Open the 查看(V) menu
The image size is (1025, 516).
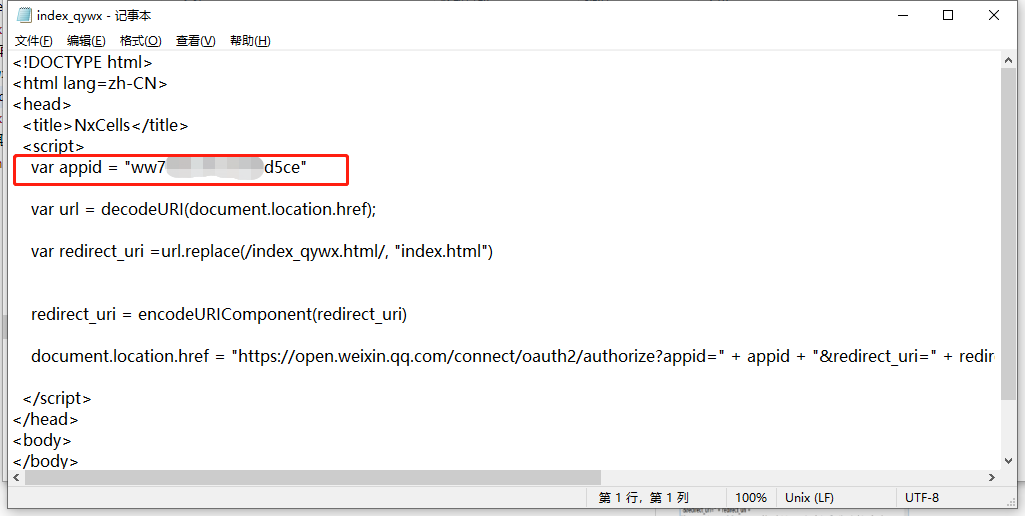tap(195, 41)
